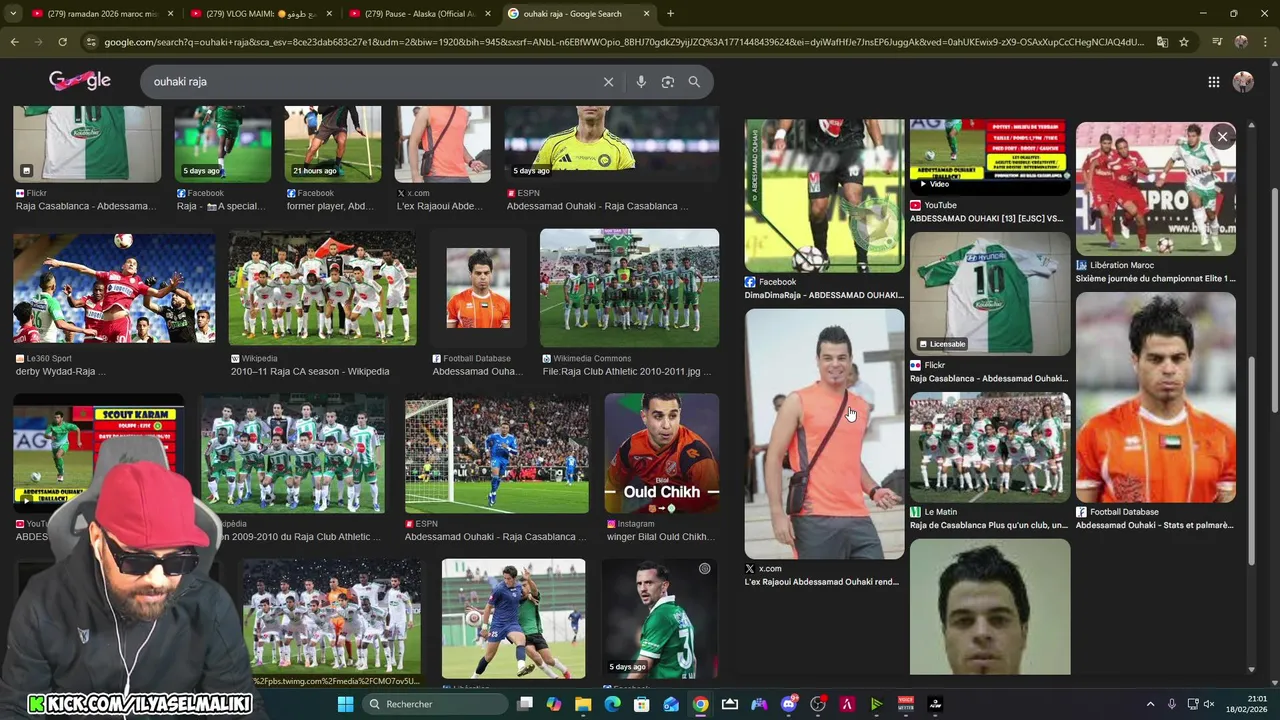This screenshot has height=720, width=1280.
Task: Click 'Raja de Casablanca Plus qu'un club' link
Action: [x=989, y=525]
